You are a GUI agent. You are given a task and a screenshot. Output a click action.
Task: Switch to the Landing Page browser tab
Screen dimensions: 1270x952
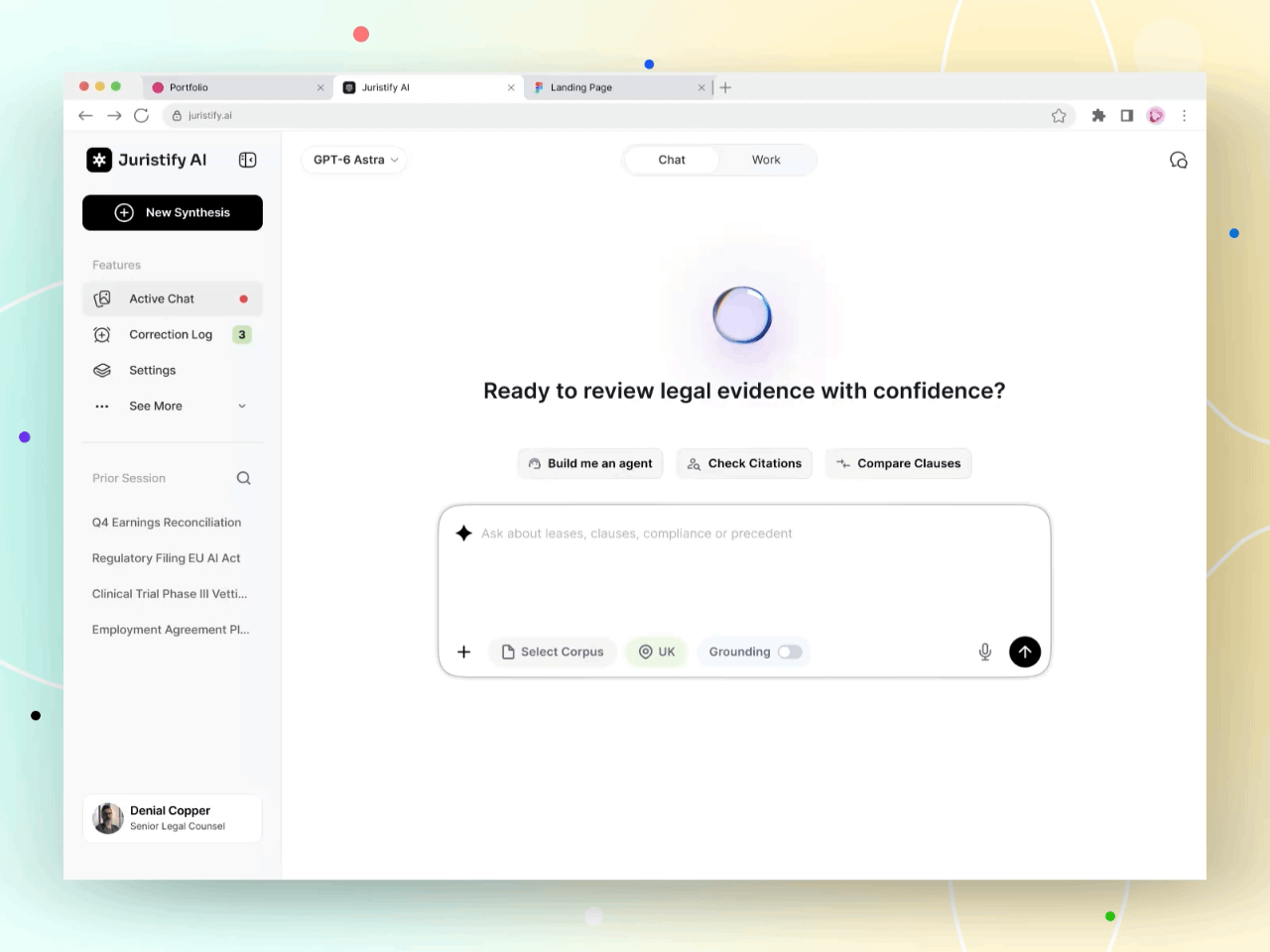[x=619, y=87]
